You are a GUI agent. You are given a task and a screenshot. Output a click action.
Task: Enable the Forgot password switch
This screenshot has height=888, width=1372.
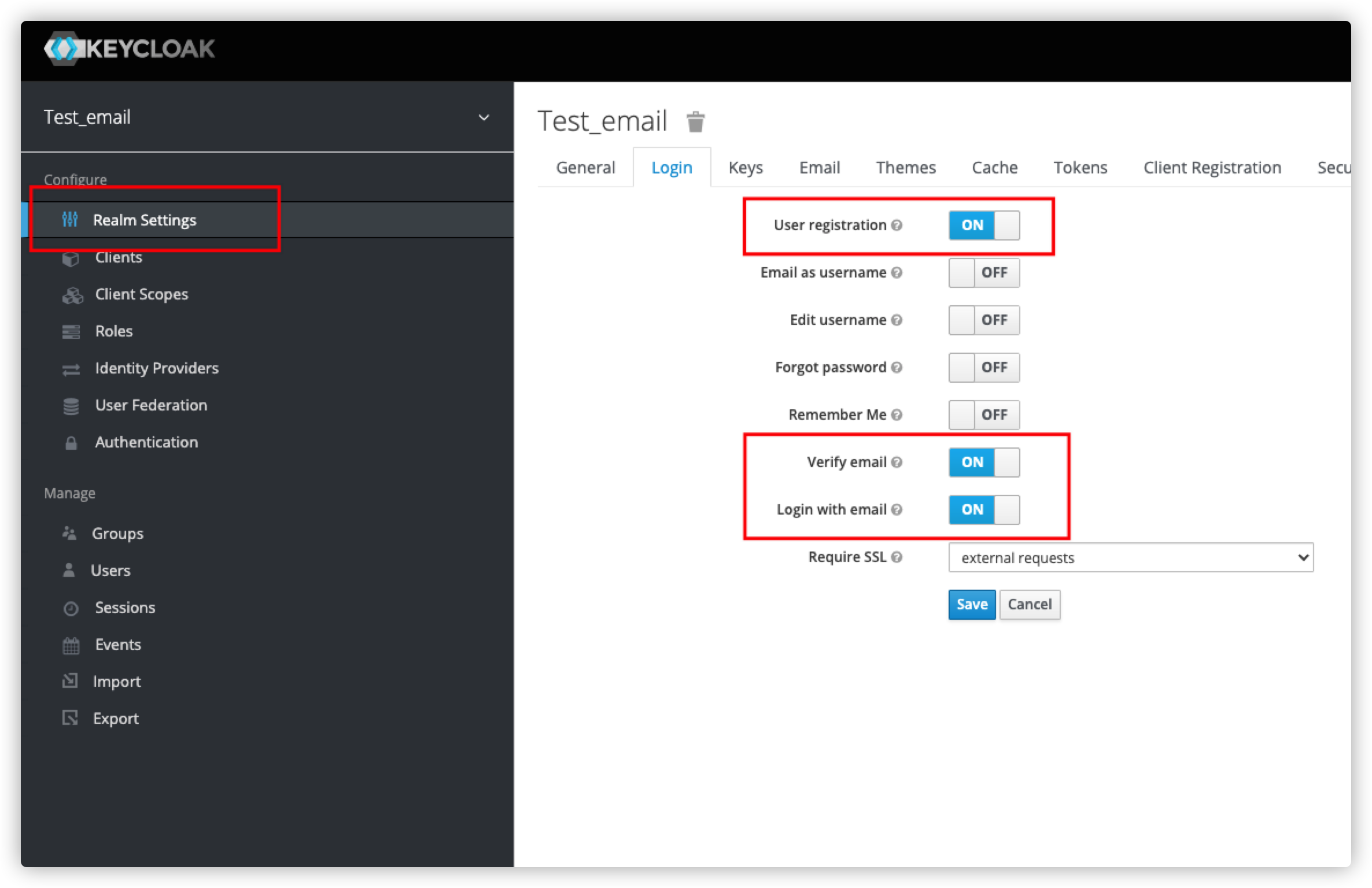click(x=984, y=367)
